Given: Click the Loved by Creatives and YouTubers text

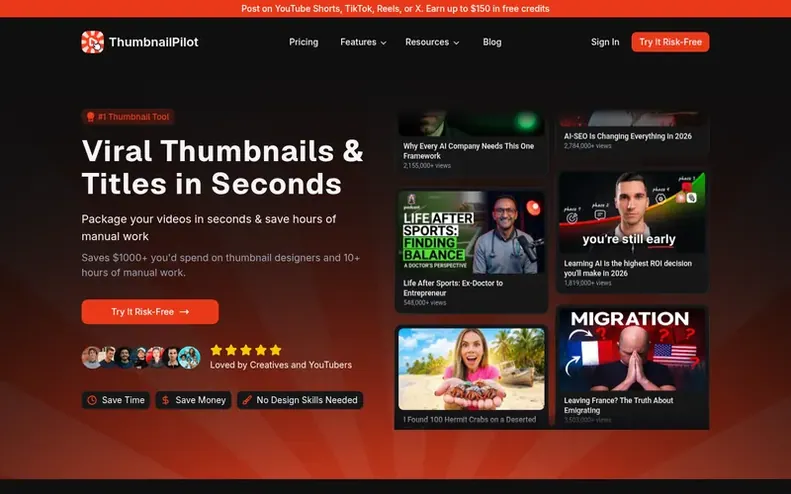Looking at the screenshot, I should (x=281, y=365).
